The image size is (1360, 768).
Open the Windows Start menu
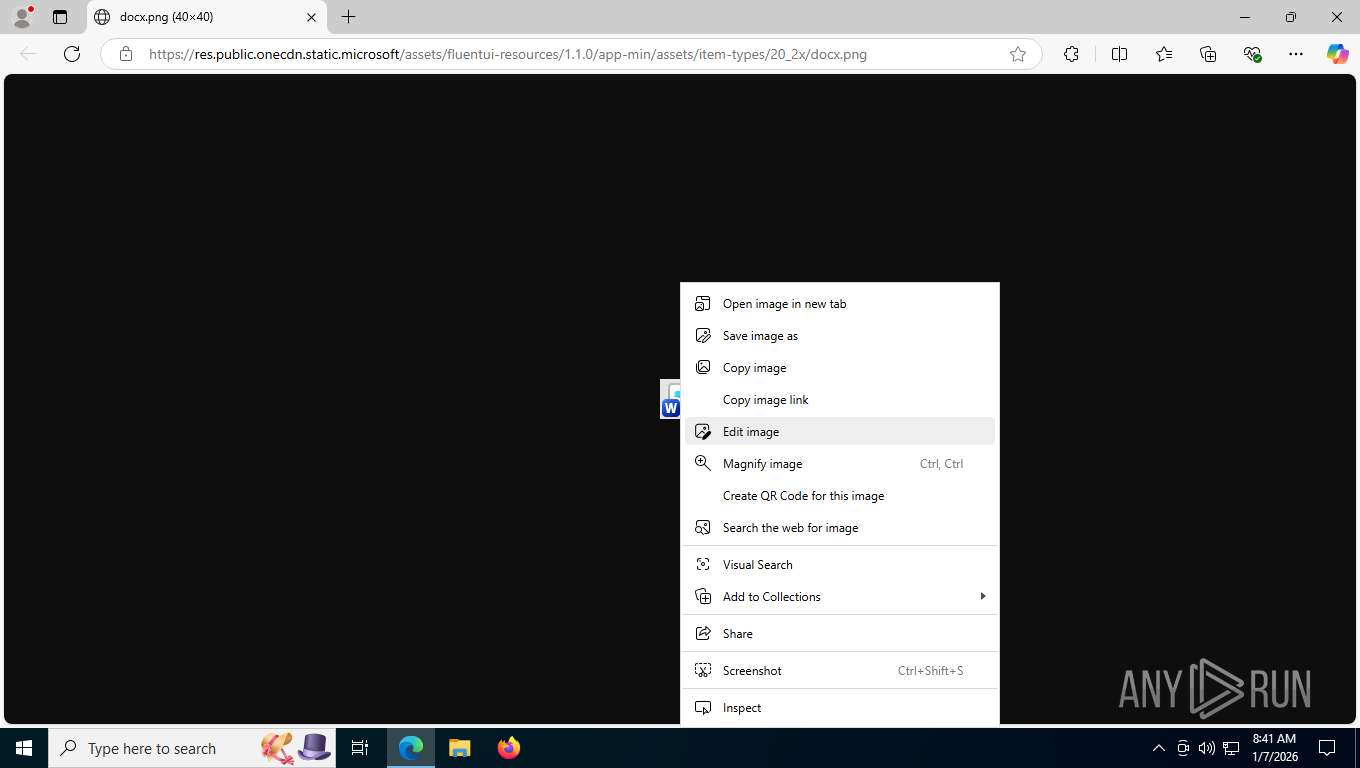point(24,748)
